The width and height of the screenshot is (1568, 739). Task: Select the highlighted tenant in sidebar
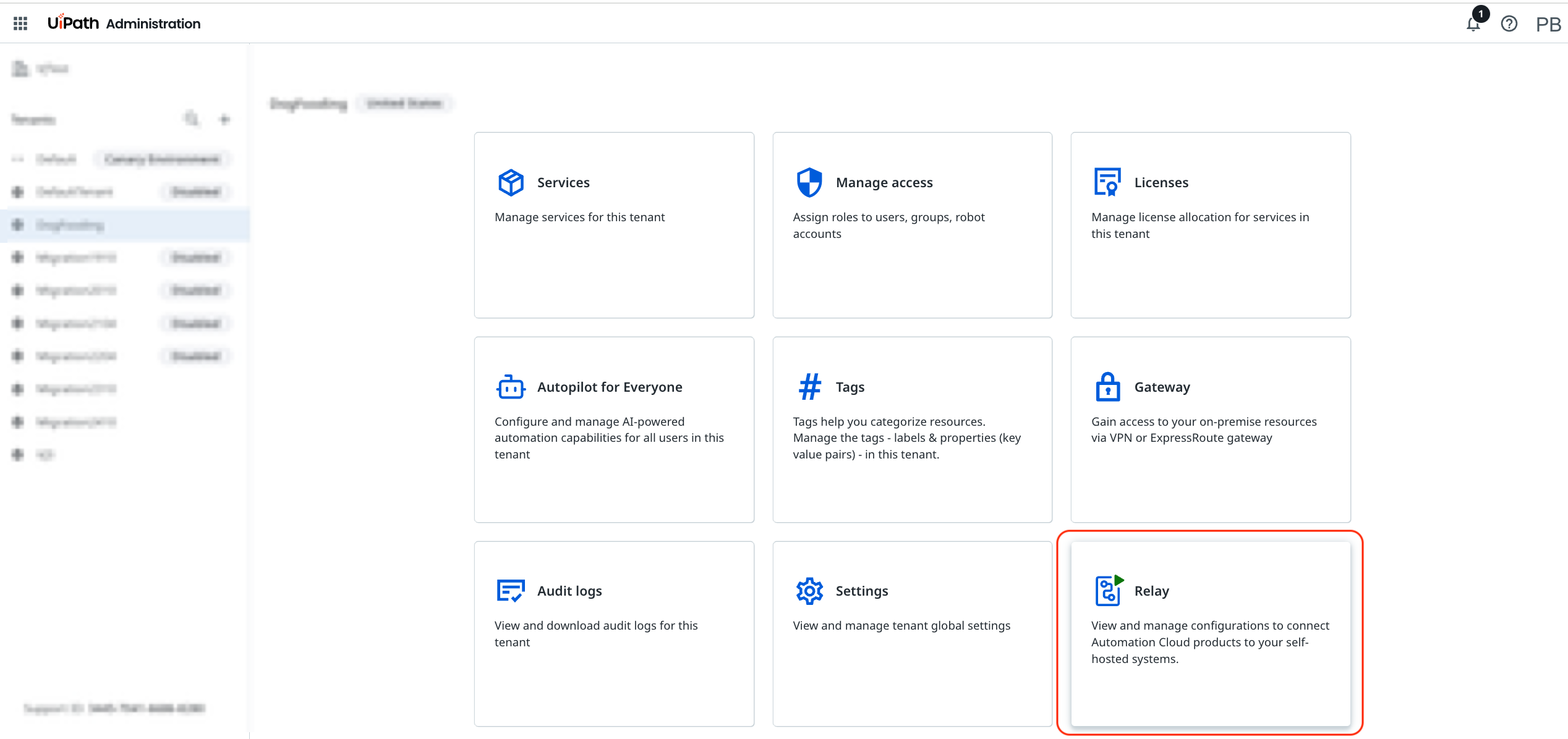(125, 225)
